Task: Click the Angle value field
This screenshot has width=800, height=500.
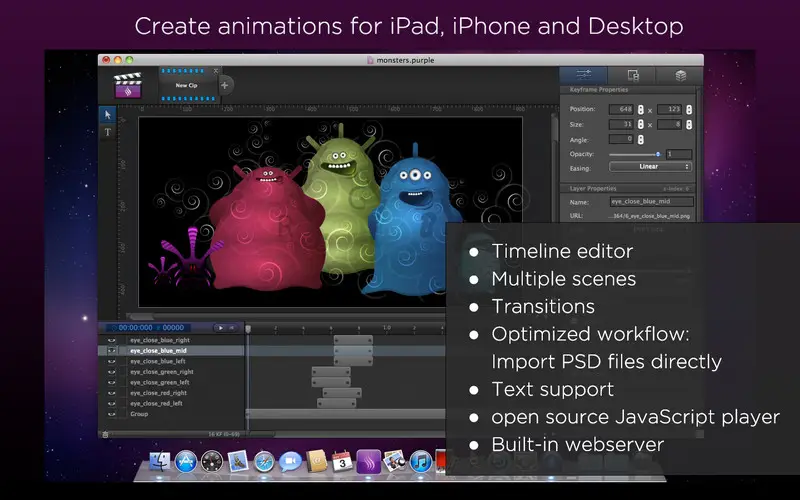Action: pos(621,139)
